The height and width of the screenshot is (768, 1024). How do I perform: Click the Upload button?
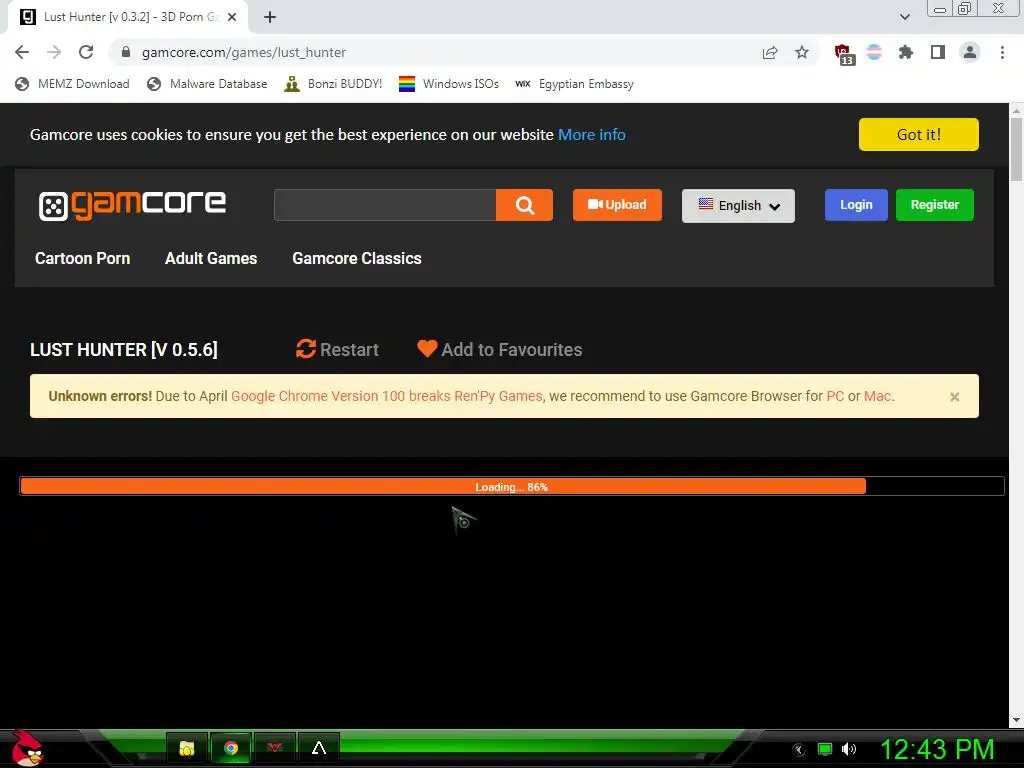pyautogui.click(x=617, y=205)
